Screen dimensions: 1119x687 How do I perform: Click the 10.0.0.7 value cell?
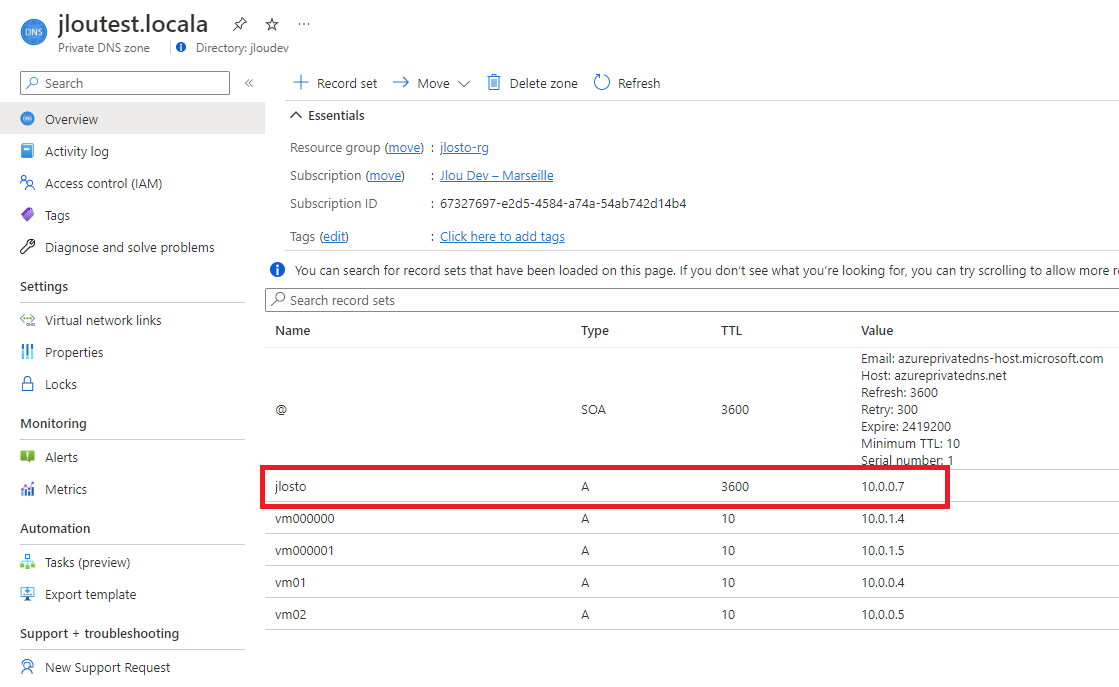(x=883, y=487)
